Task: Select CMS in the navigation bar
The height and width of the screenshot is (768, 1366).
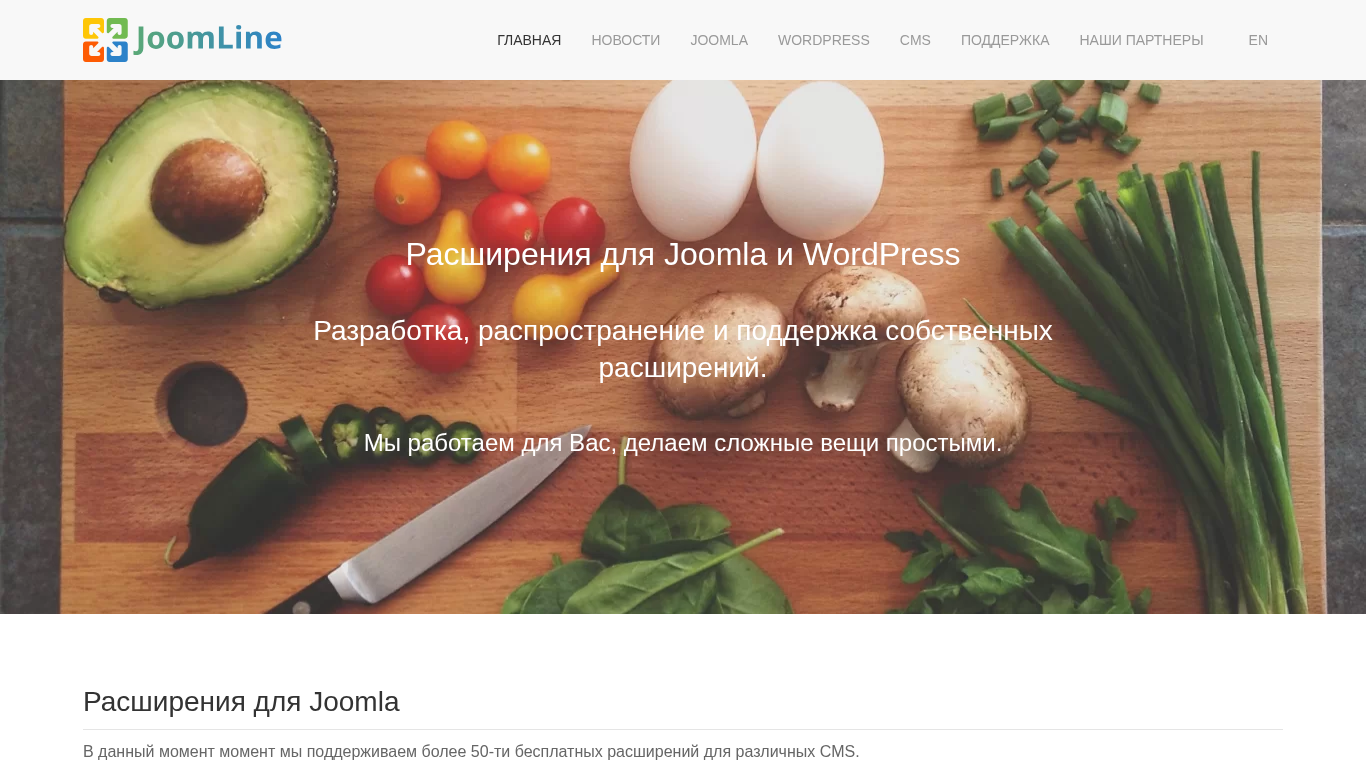Action: 915,40
